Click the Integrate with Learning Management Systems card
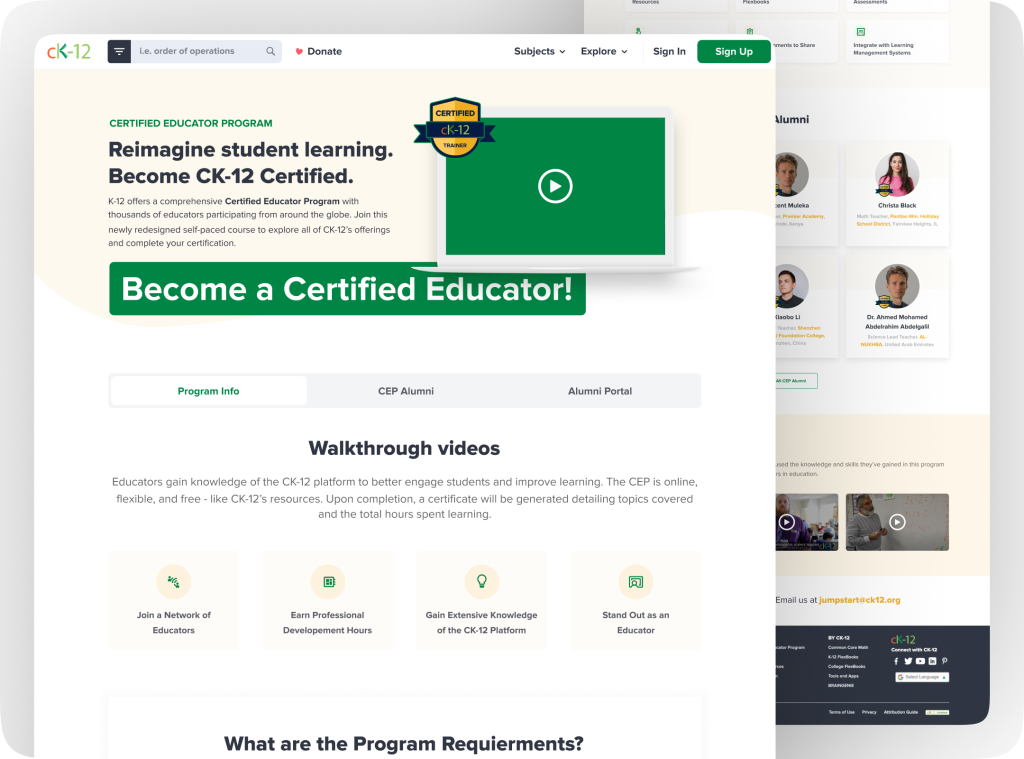 point(897,41)
